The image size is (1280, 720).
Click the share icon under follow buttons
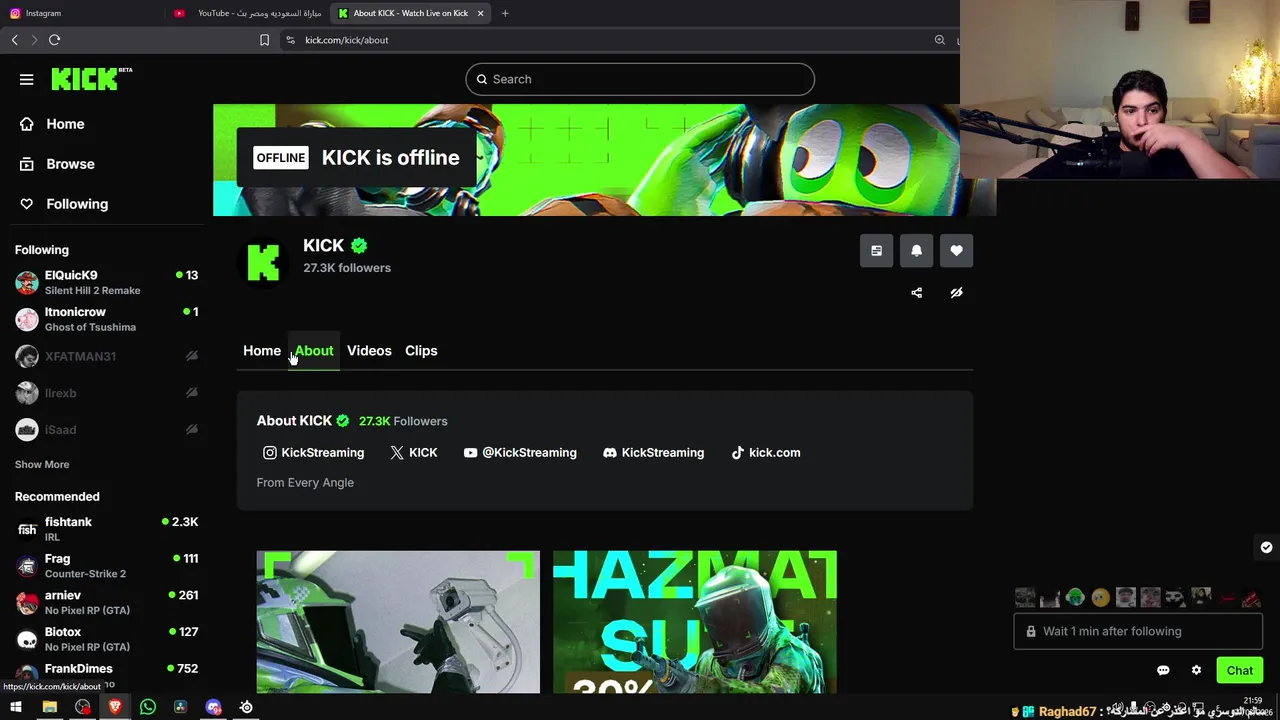(917, 293)
